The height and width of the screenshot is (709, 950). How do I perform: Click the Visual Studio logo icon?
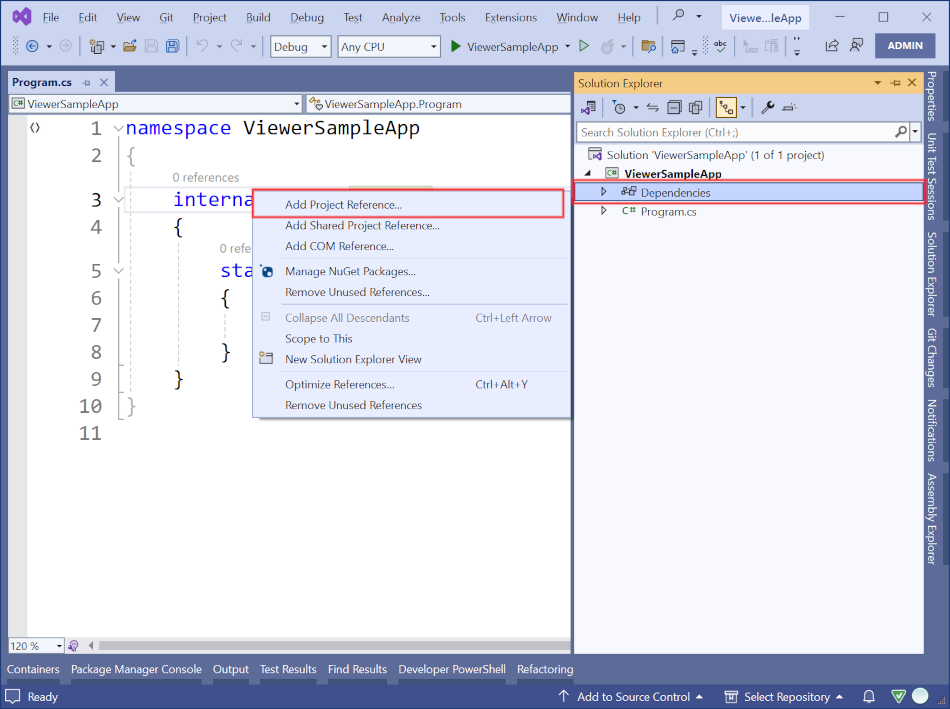[x=22, y=16]
